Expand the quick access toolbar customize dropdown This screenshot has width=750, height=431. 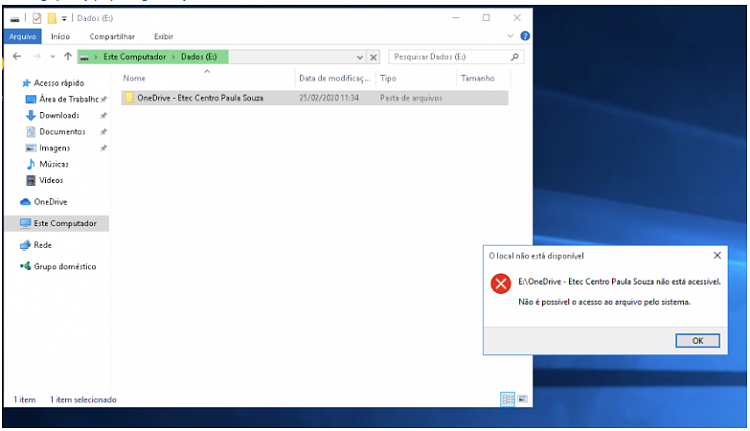pos(64,18)
